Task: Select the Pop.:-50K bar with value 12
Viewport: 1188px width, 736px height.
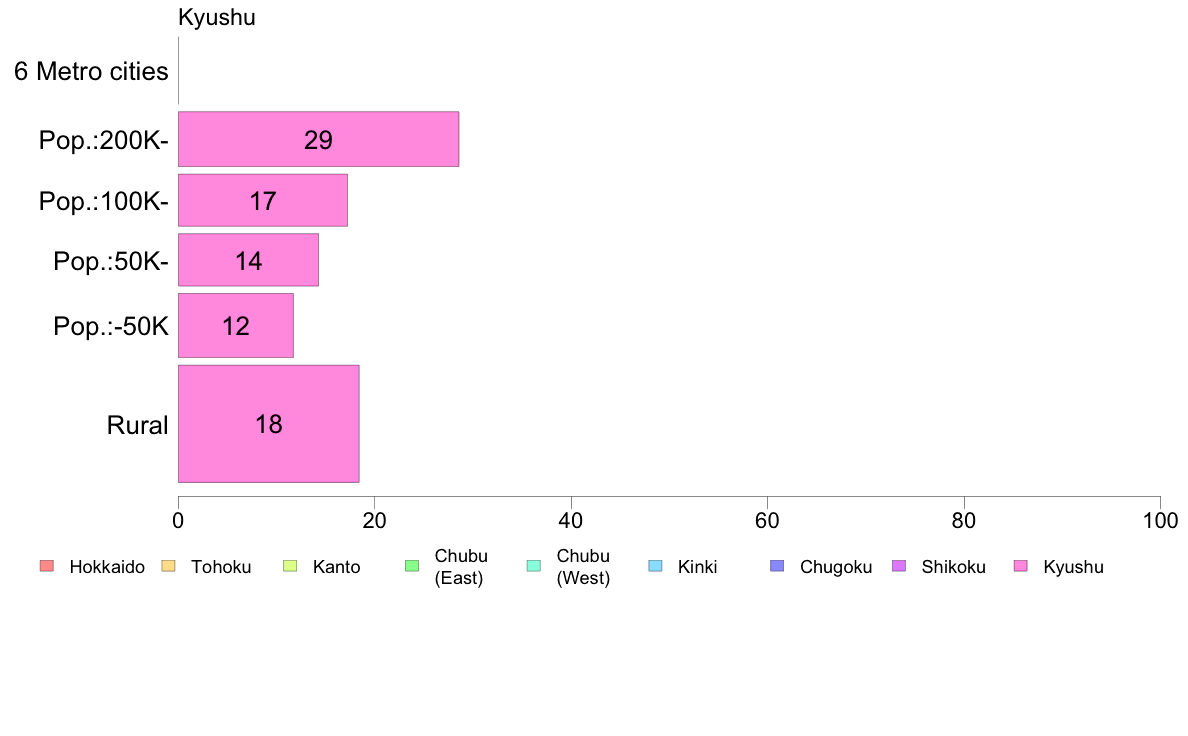Action: [x=236, y=326]
